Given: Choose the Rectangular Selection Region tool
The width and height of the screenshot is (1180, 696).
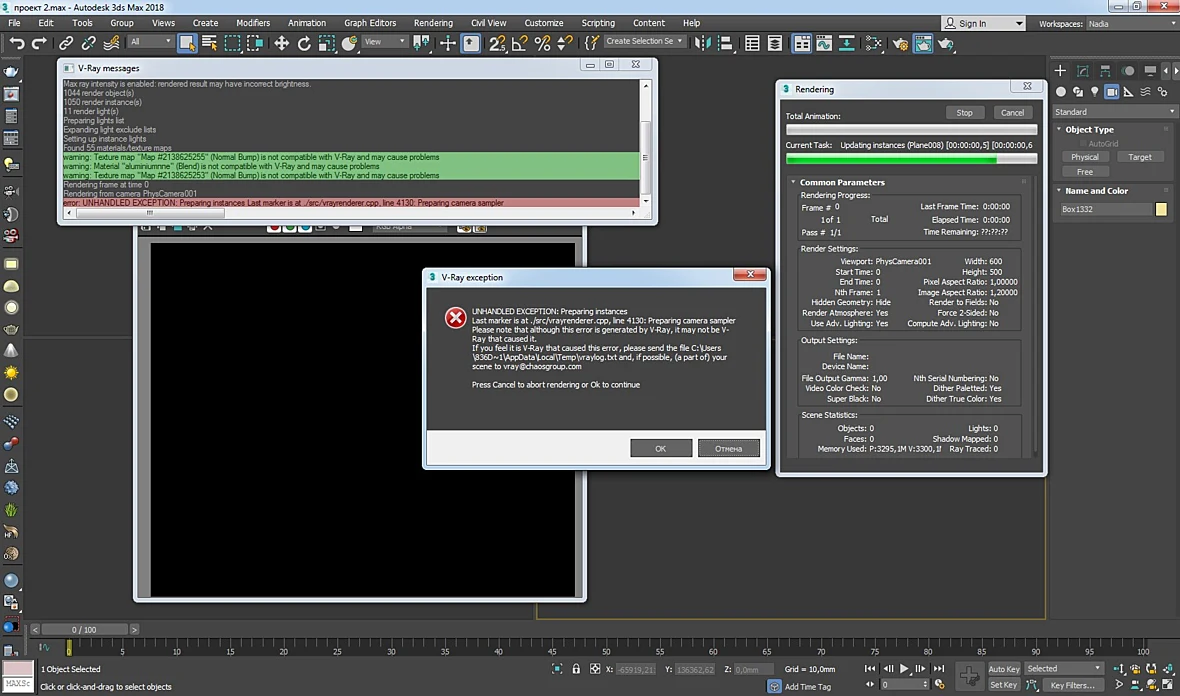Looking at the screenshot, I should coord(233,44).
